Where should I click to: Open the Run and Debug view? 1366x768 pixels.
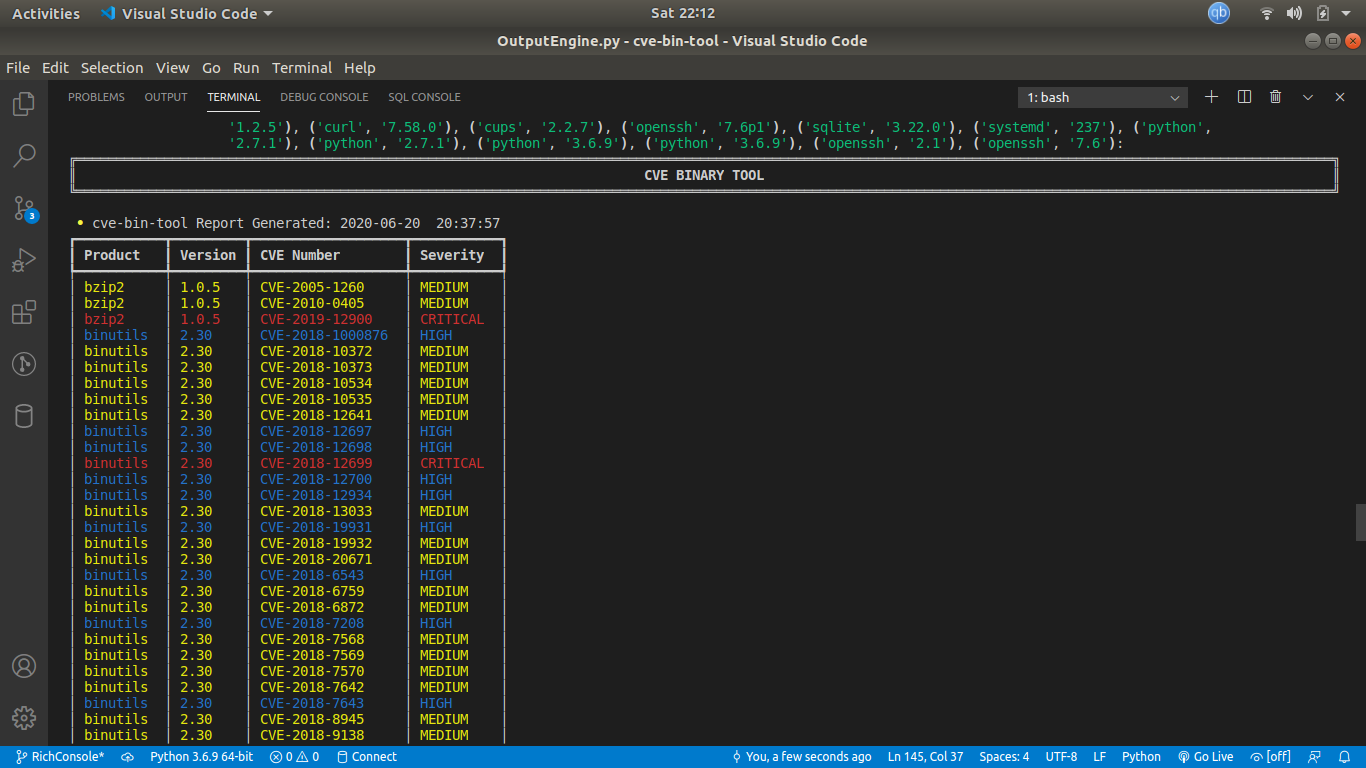23,260
